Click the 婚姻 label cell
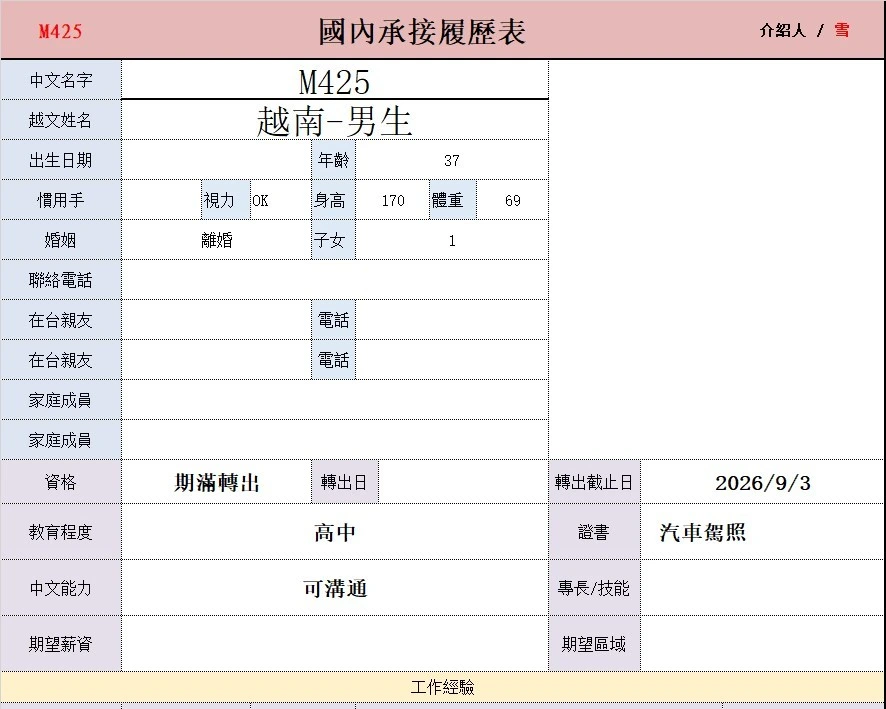886x709 pixels. [x=61, y=241]
